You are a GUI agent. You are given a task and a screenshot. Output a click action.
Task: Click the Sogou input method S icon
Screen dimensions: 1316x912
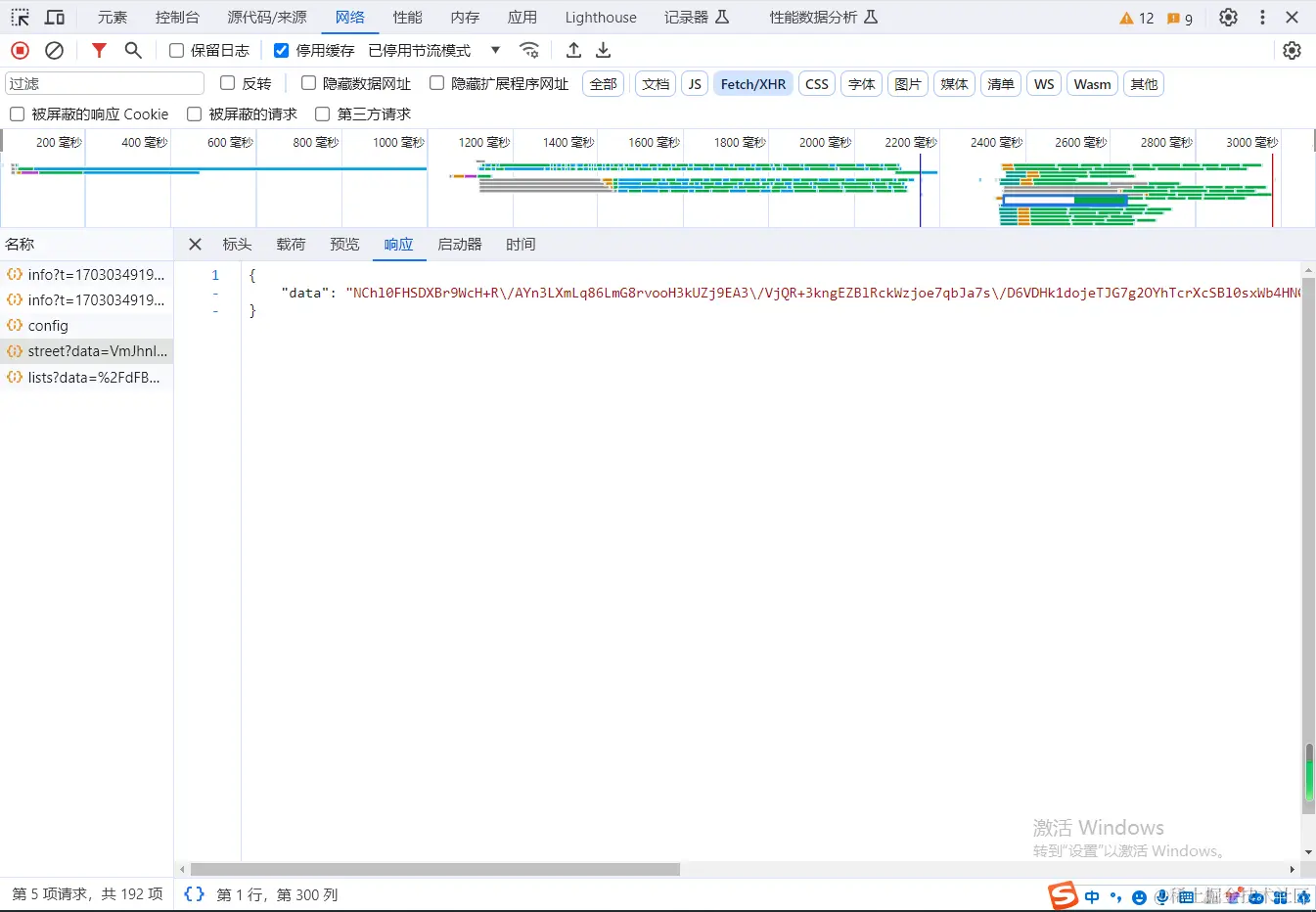click(x=1063, y=895)
